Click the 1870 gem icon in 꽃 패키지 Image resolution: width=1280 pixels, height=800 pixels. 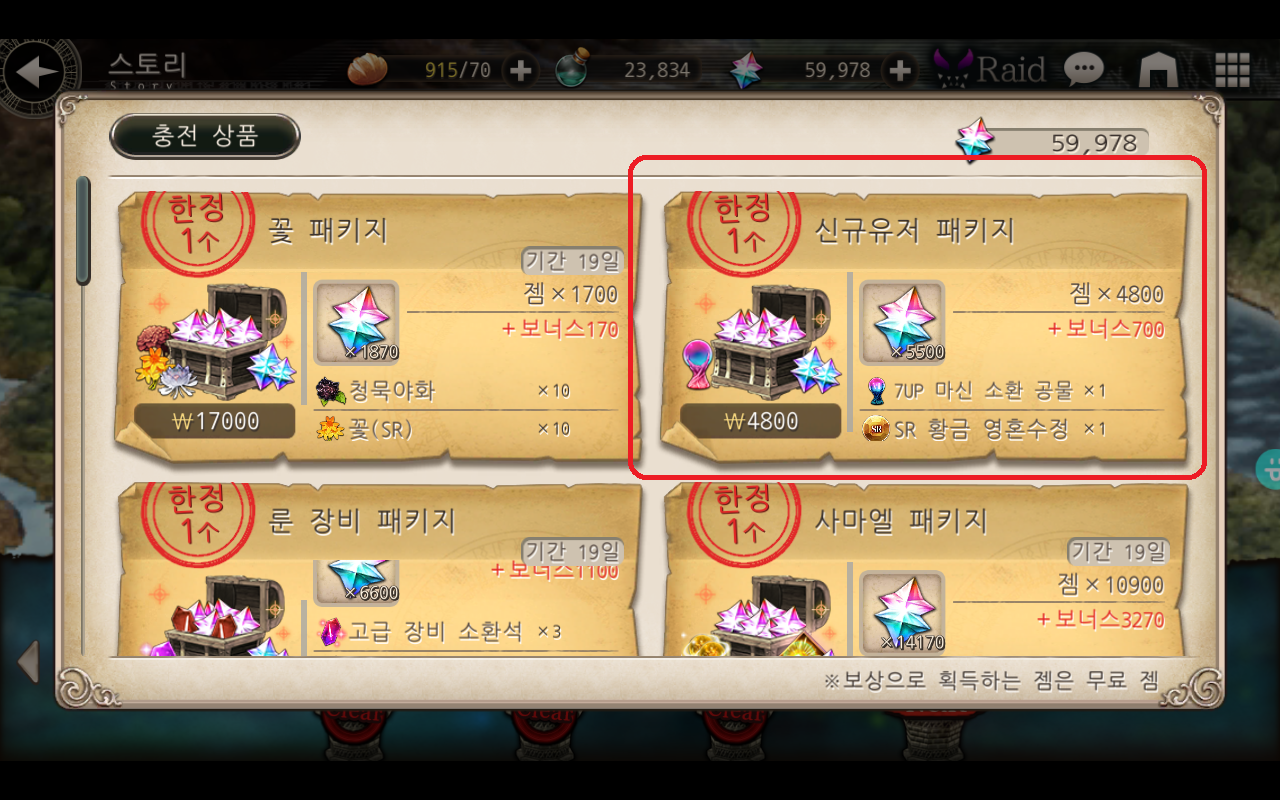(356, 322)
